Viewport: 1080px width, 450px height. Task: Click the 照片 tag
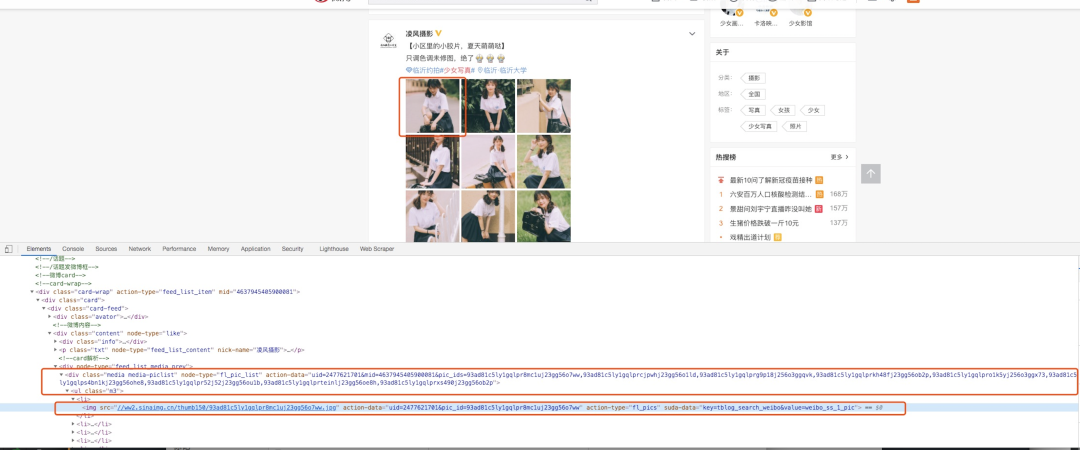click(795, 126)
